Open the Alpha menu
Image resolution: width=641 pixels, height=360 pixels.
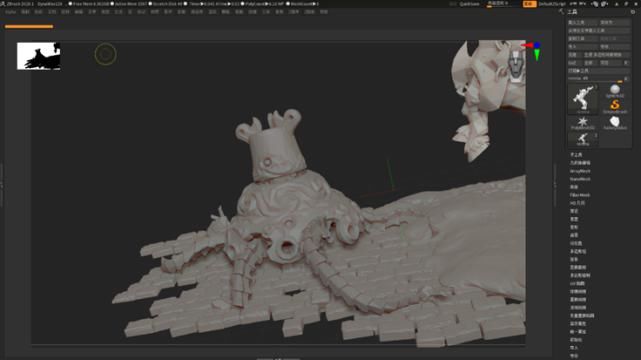click(x=11, y=12)
